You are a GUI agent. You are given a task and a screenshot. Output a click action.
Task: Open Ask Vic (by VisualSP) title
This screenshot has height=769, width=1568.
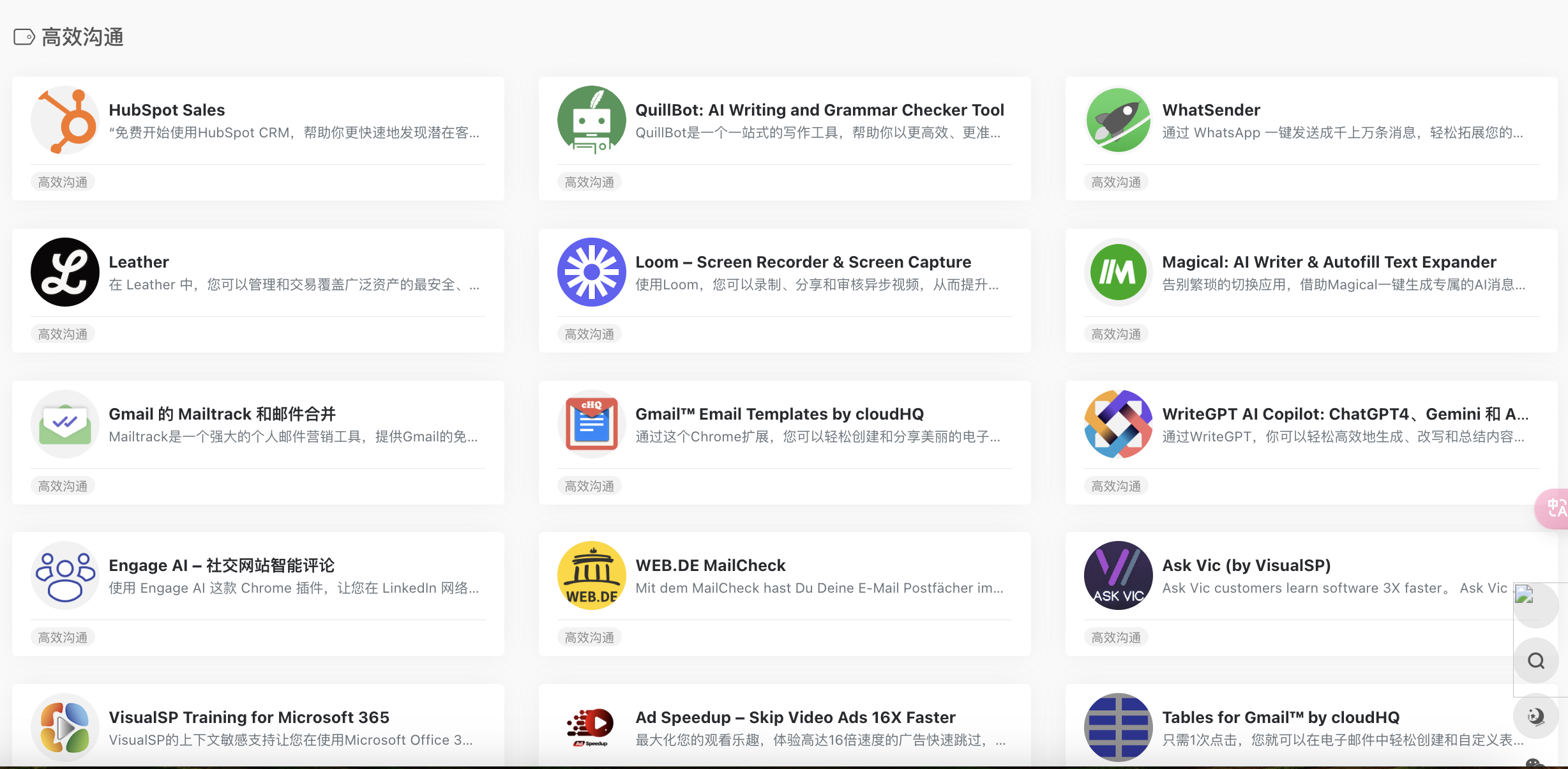click(x=1246, y=565)
